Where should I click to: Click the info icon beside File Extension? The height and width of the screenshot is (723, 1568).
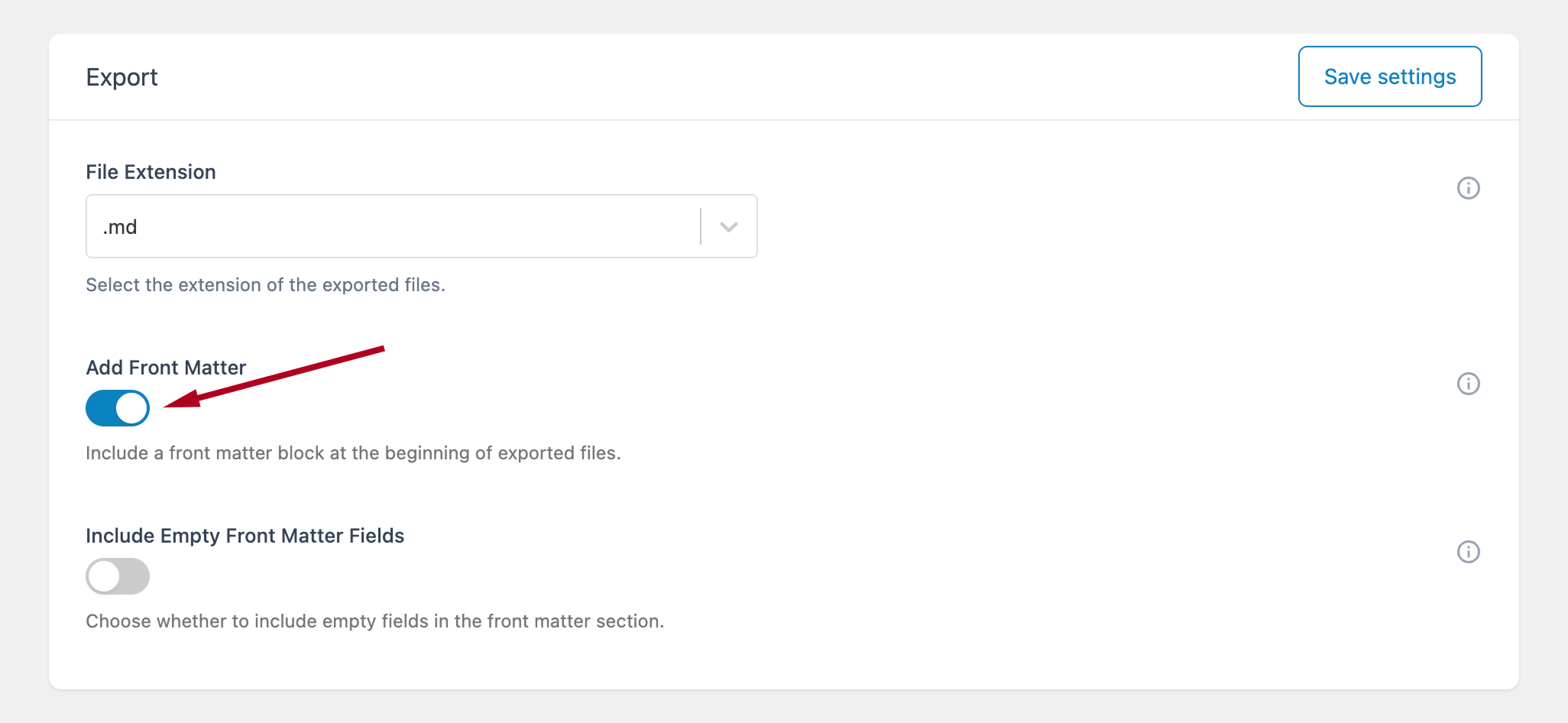[x=1468, y=187]
